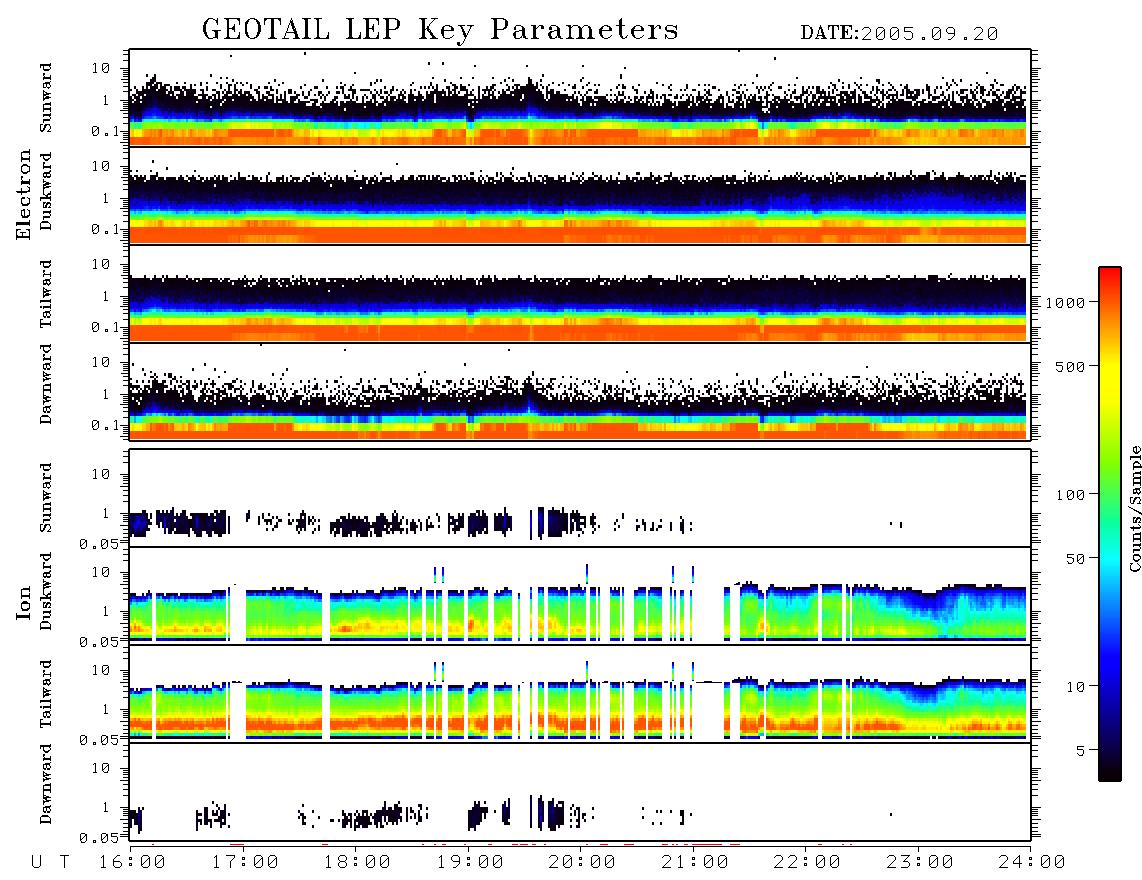Click the Electron "Tailward" axis label
The image size is (1142, 880).
point(46,294)
